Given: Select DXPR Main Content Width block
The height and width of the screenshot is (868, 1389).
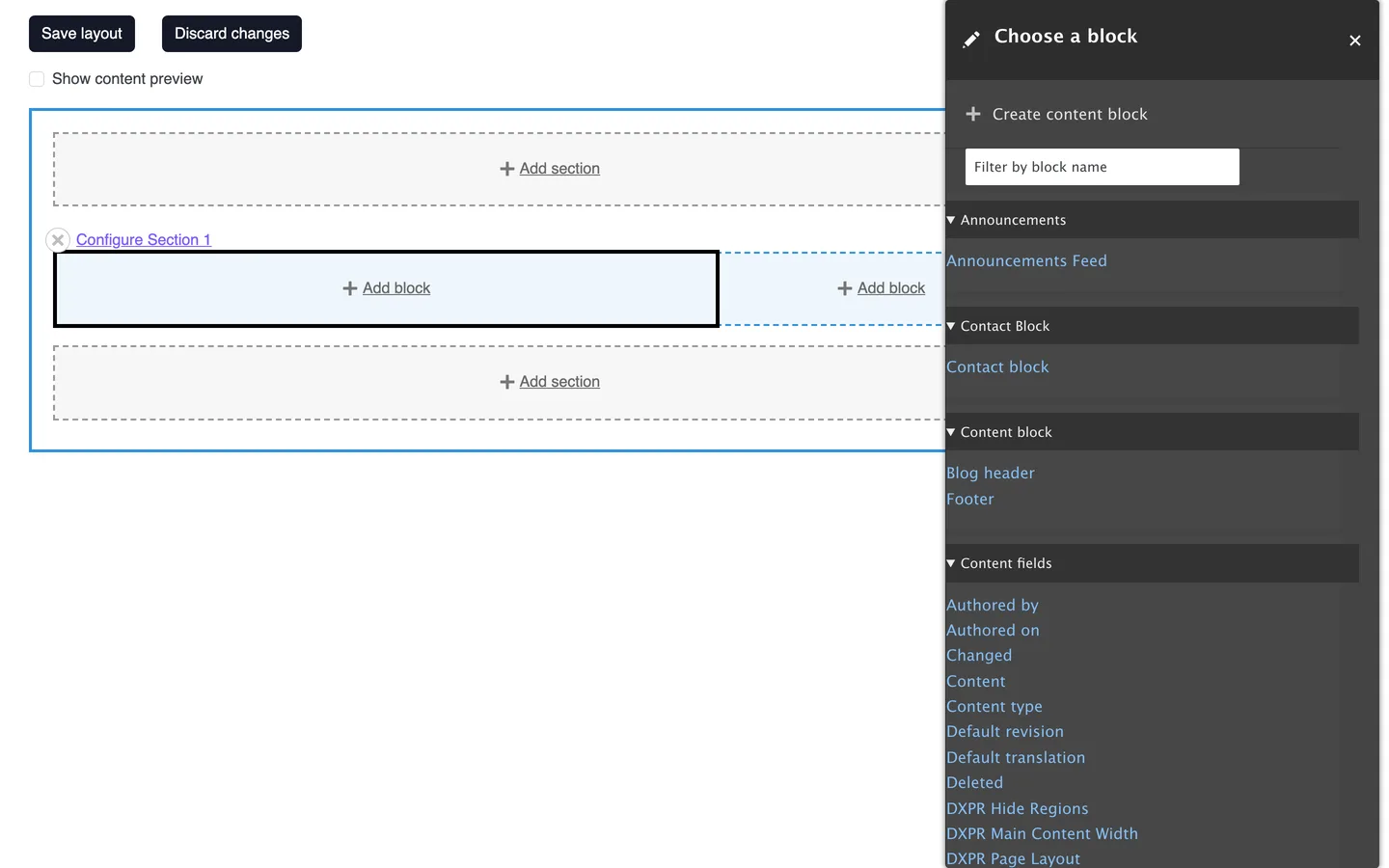Looking at the screenshot, I should tap(1043, 833).
